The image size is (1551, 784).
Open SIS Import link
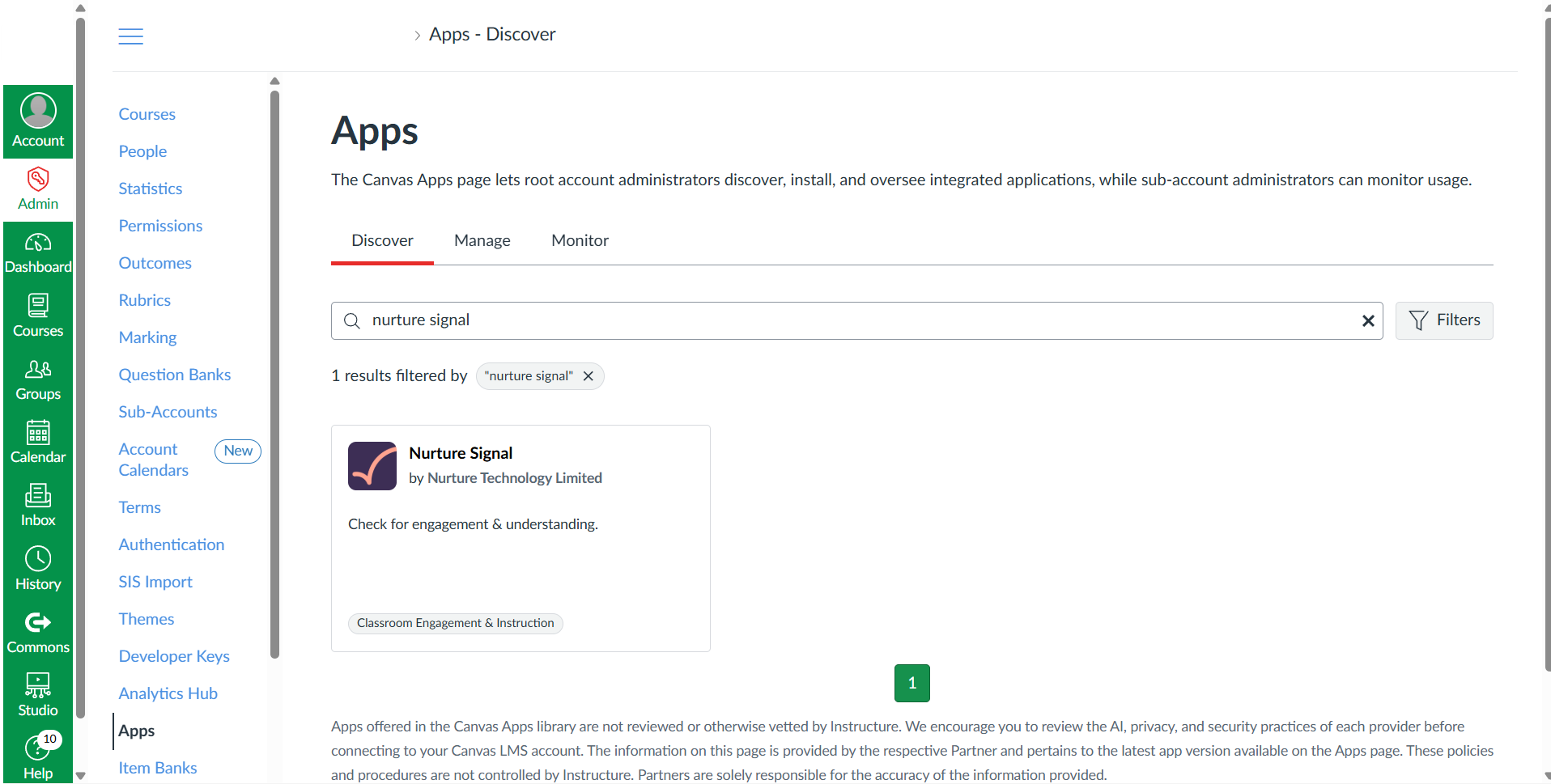(155, 582)
